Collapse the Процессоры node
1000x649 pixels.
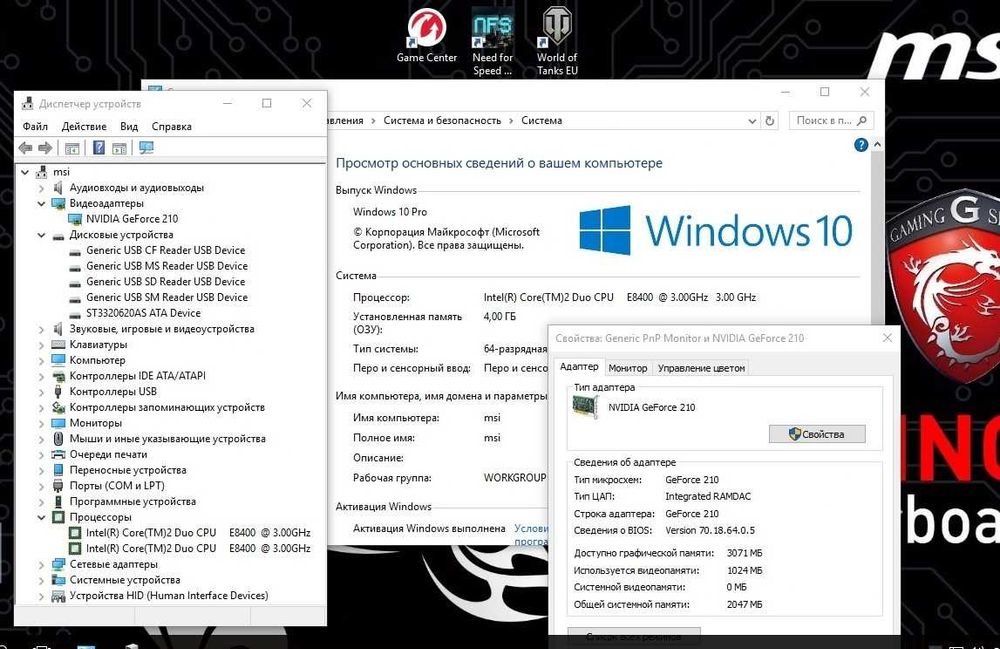pyautogui.click(x=41, y=517)
